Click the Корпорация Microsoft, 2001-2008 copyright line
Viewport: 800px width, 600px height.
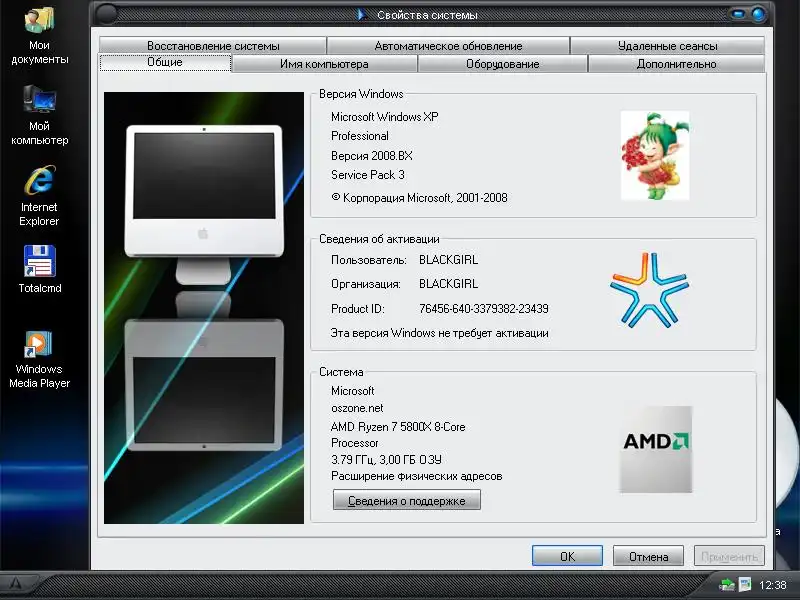tap(419, 198)
